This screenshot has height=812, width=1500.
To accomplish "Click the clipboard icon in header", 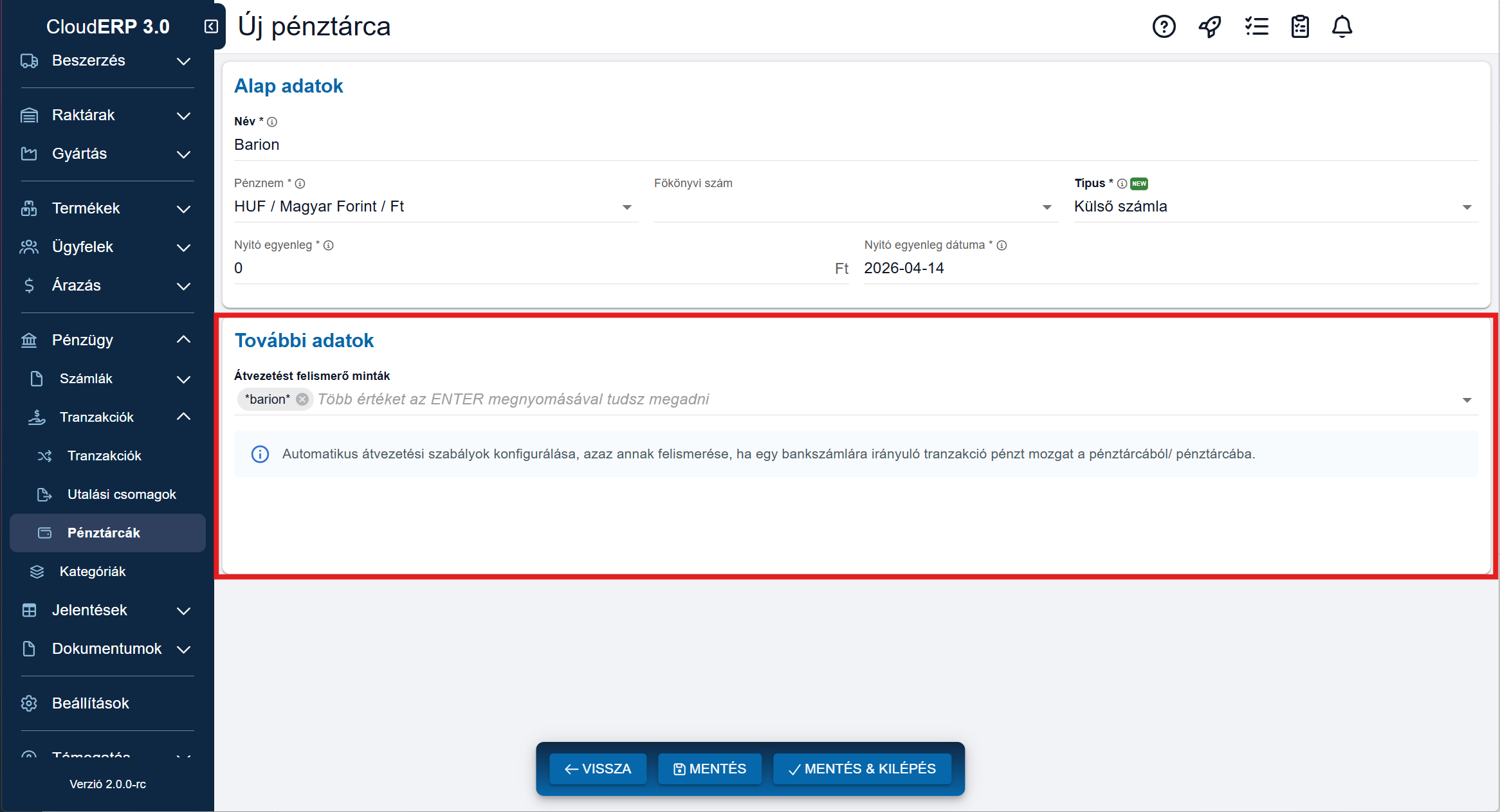I will [x=1300, y=27].
